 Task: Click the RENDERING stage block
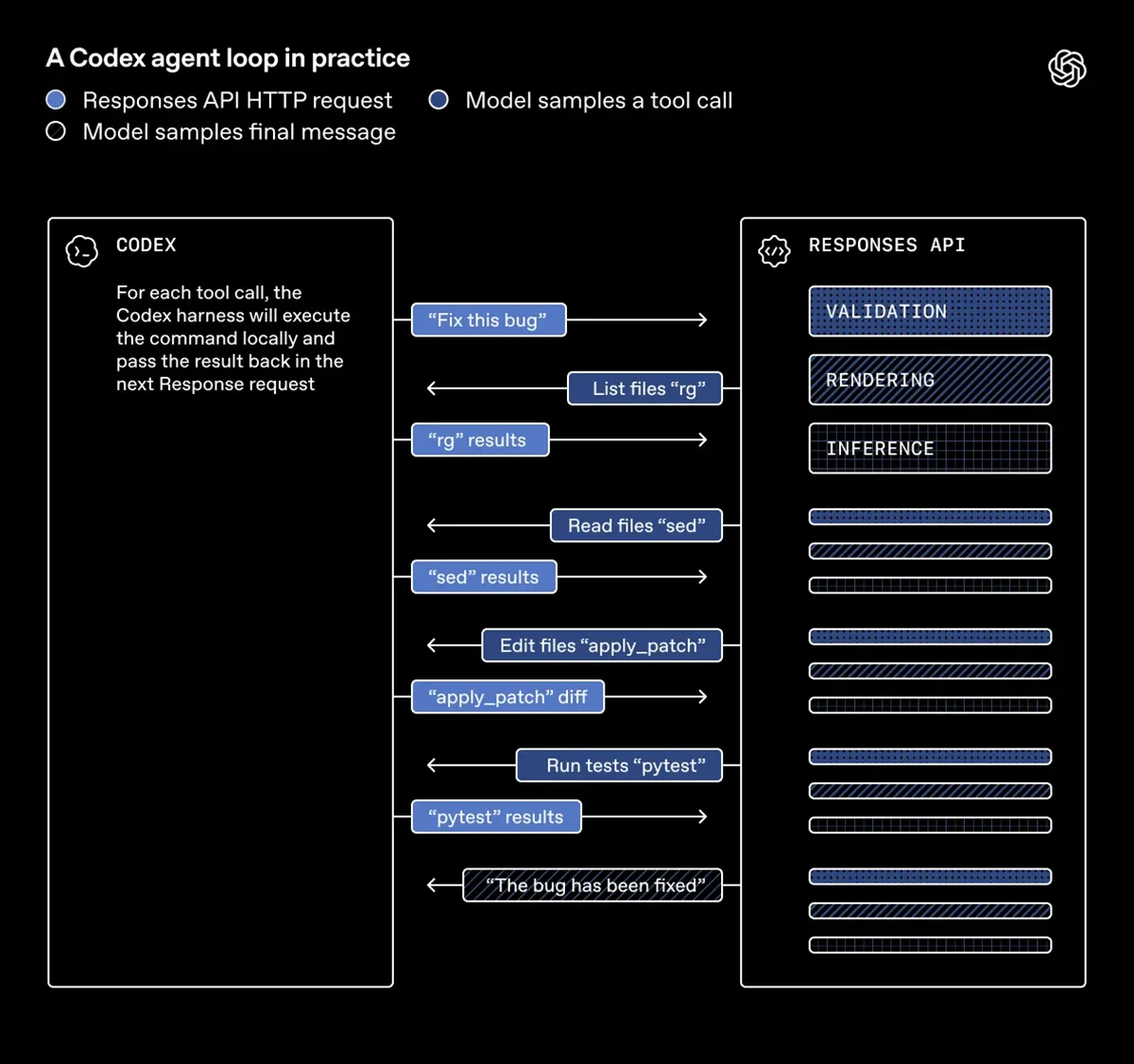pos(930,380)
